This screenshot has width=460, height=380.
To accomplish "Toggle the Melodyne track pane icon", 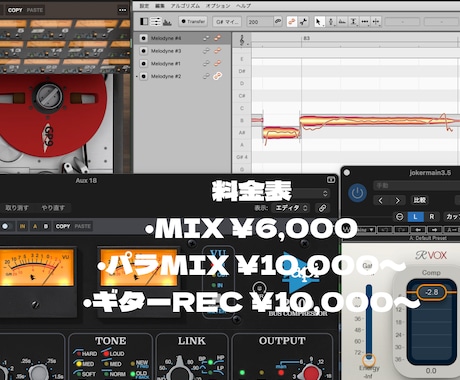I will [x=144, y=22].
